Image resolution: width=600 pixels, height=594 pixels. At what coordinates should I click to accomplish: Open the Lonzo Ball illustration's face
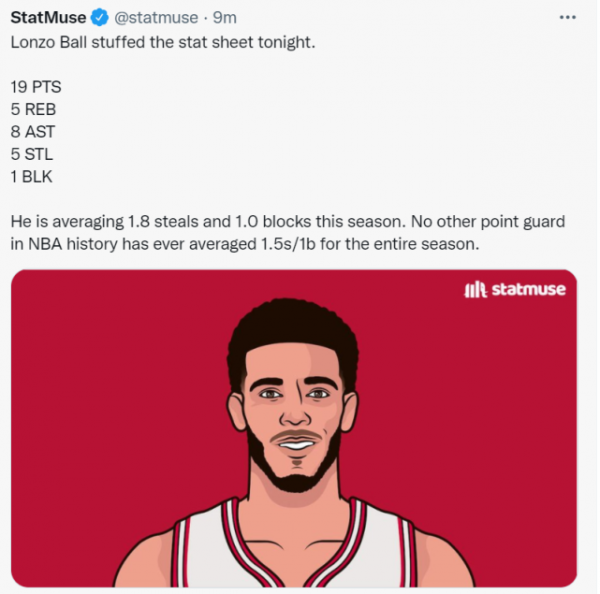coord(294,413)
